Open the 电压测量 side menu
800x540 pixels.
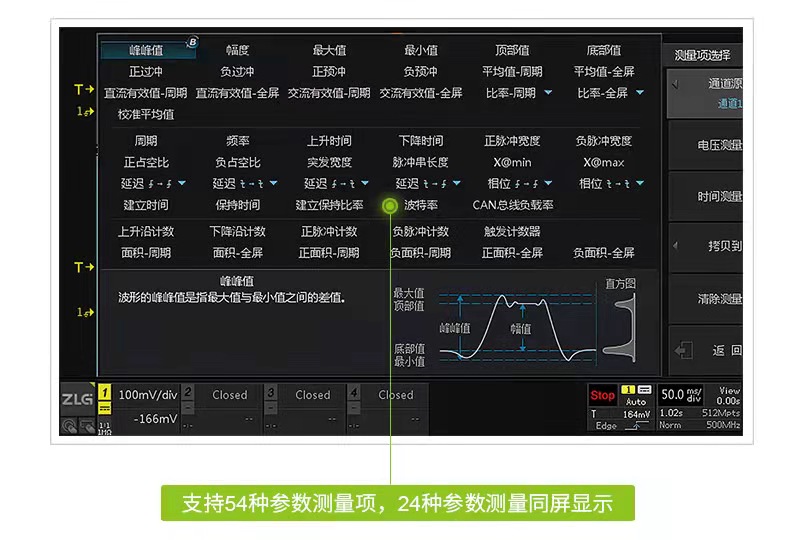[x=706, y=145]
